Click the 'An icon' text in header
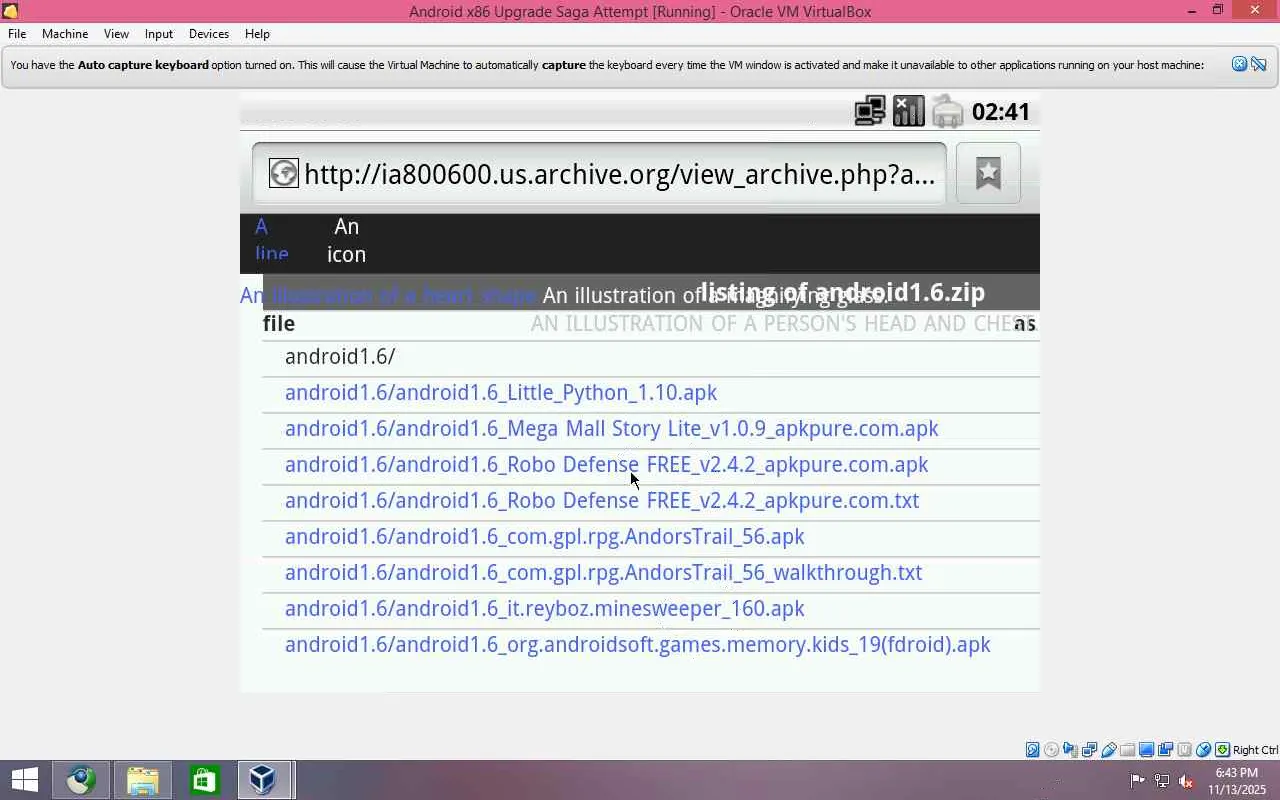 [x=346, y=240]
